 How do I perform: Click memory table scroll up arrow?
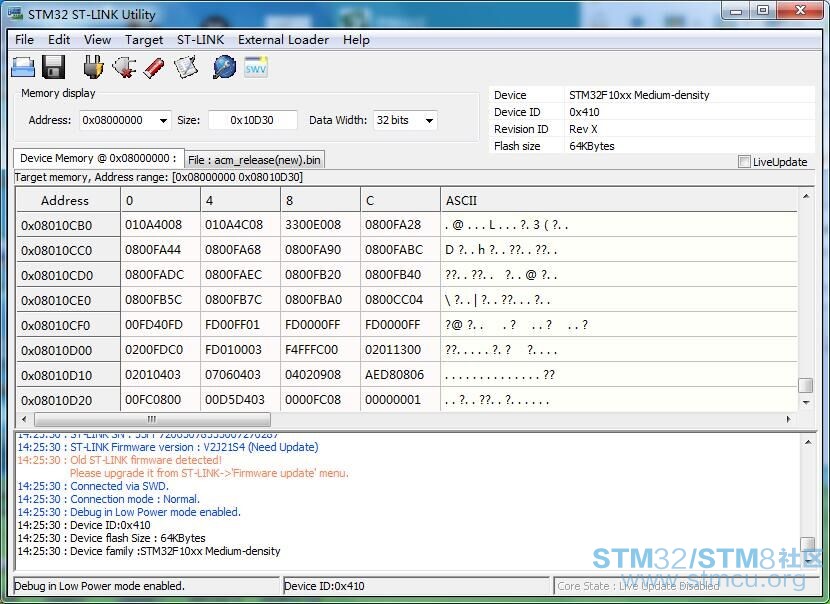(x=806, y=196)
